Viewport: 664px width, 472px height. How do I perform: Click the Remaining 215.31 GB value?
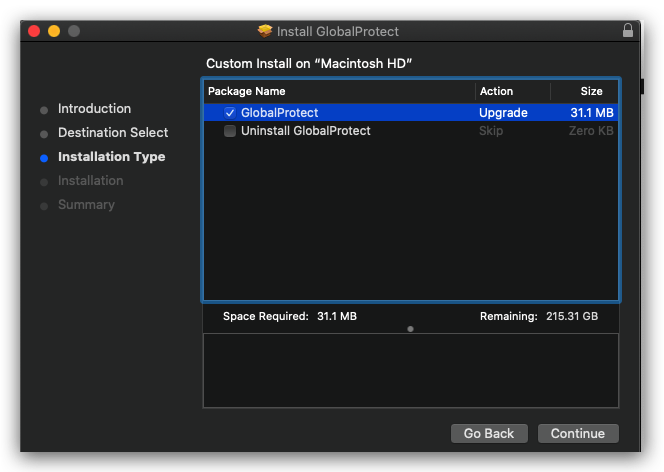click(572, 316)
